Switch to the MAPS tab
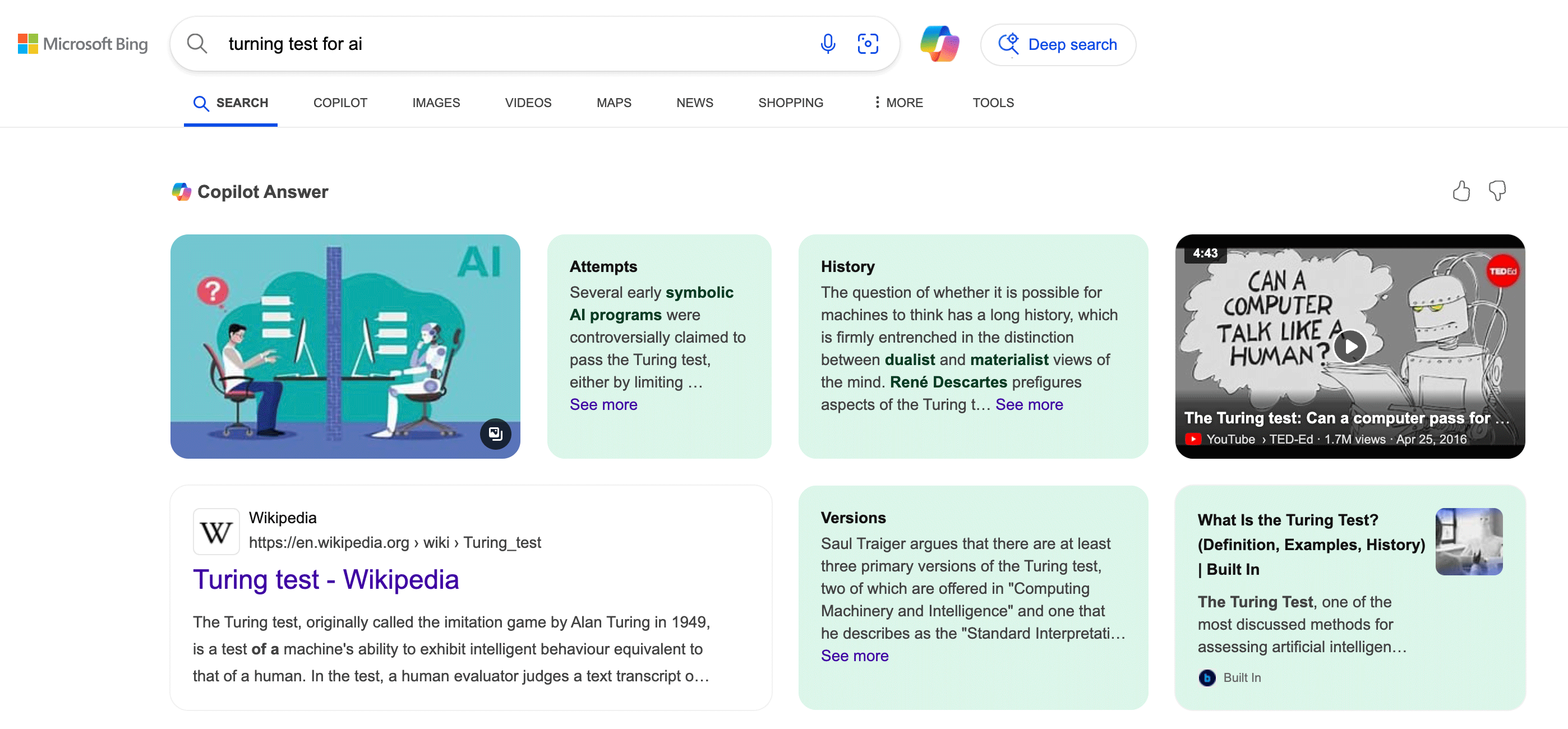Image resolution: width=1568 pixels, height=729 pixels. pos(614,103)
